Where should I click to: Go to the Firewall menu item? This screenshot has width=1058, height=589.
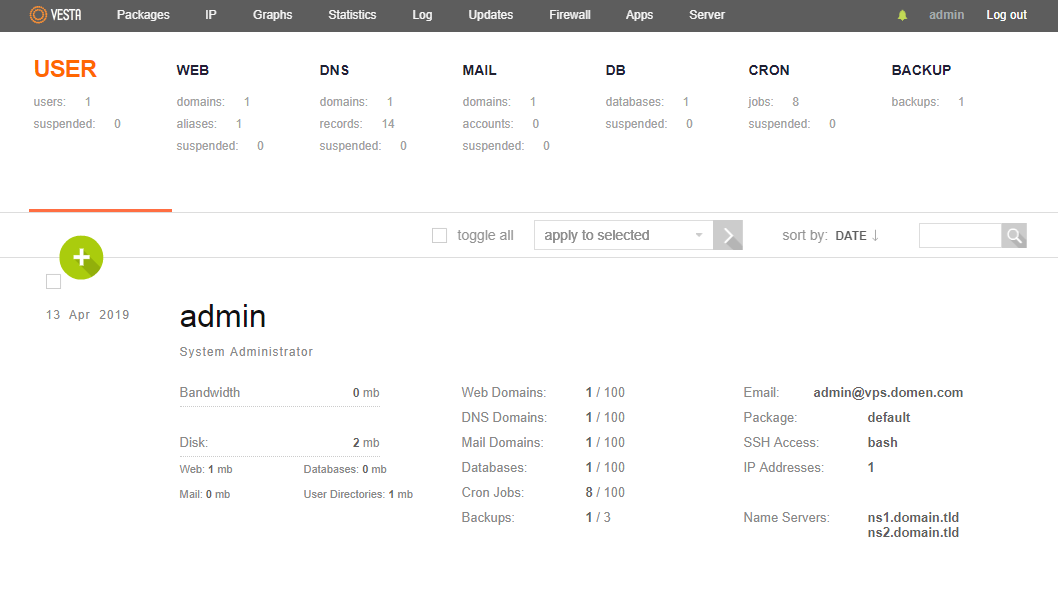click(x=570, y=15)
